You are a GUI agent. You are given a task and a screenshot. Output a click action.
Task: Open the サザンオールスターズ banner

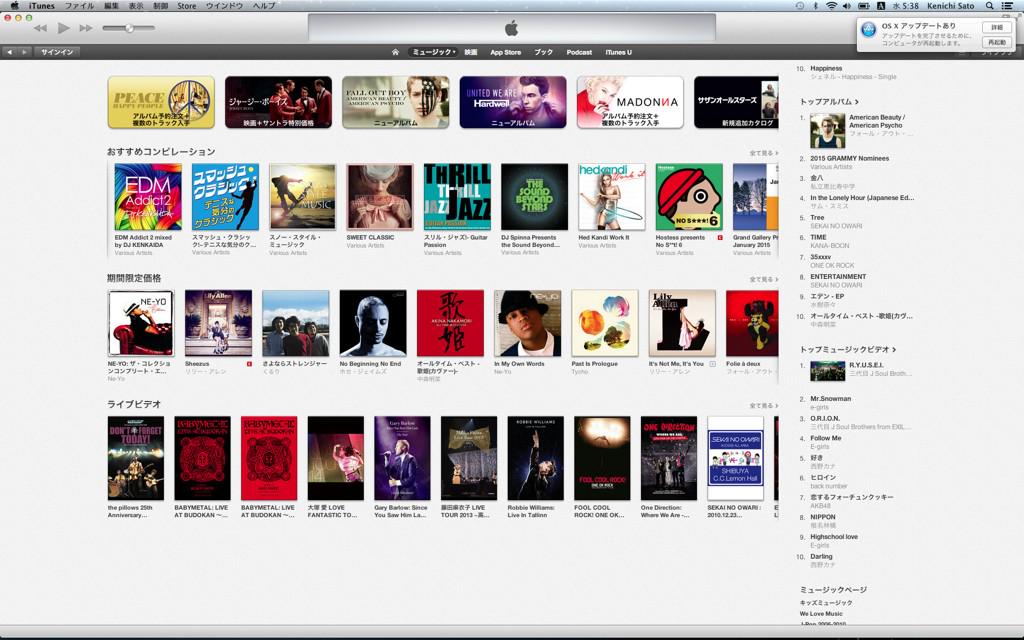pyautogui.click(x=736, y=102)
